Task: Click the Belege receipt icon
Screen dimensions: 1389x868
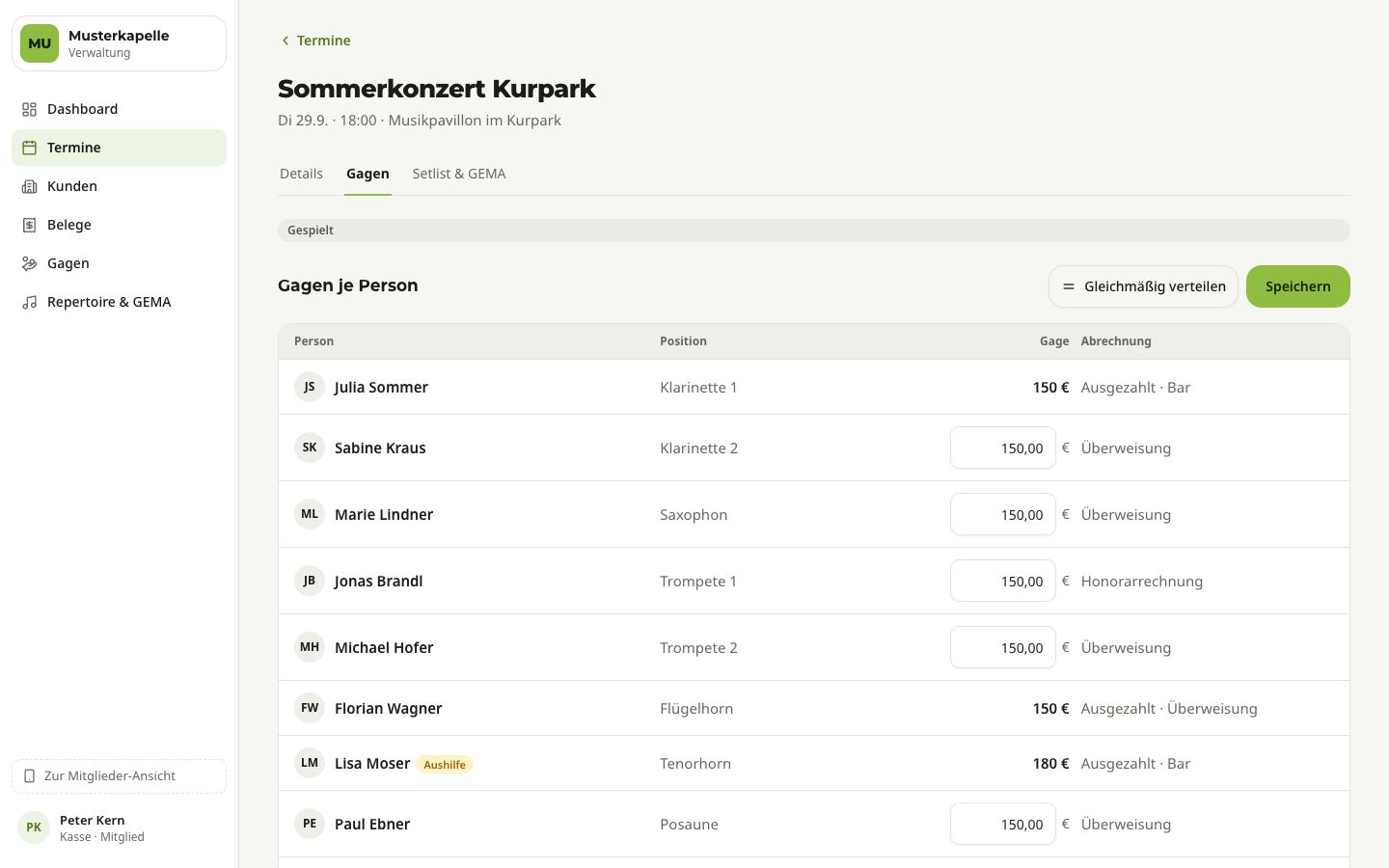Action: (30, 225)
